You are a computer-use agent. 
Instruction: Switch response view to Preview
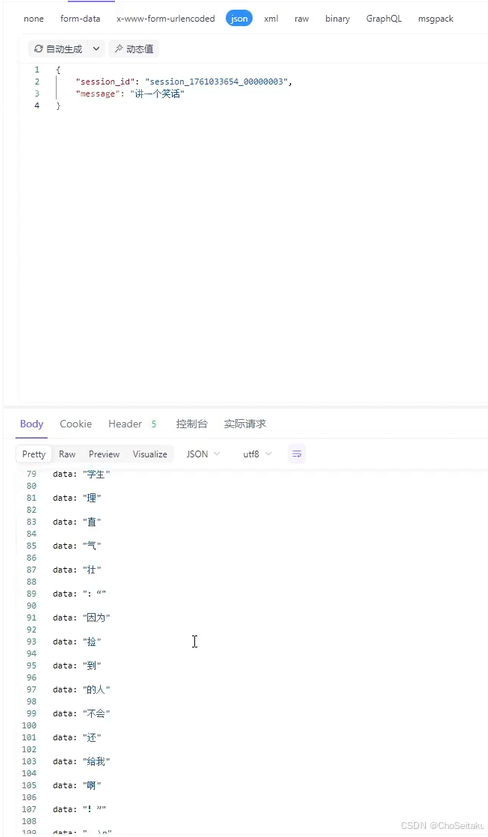tap(104, 454)
